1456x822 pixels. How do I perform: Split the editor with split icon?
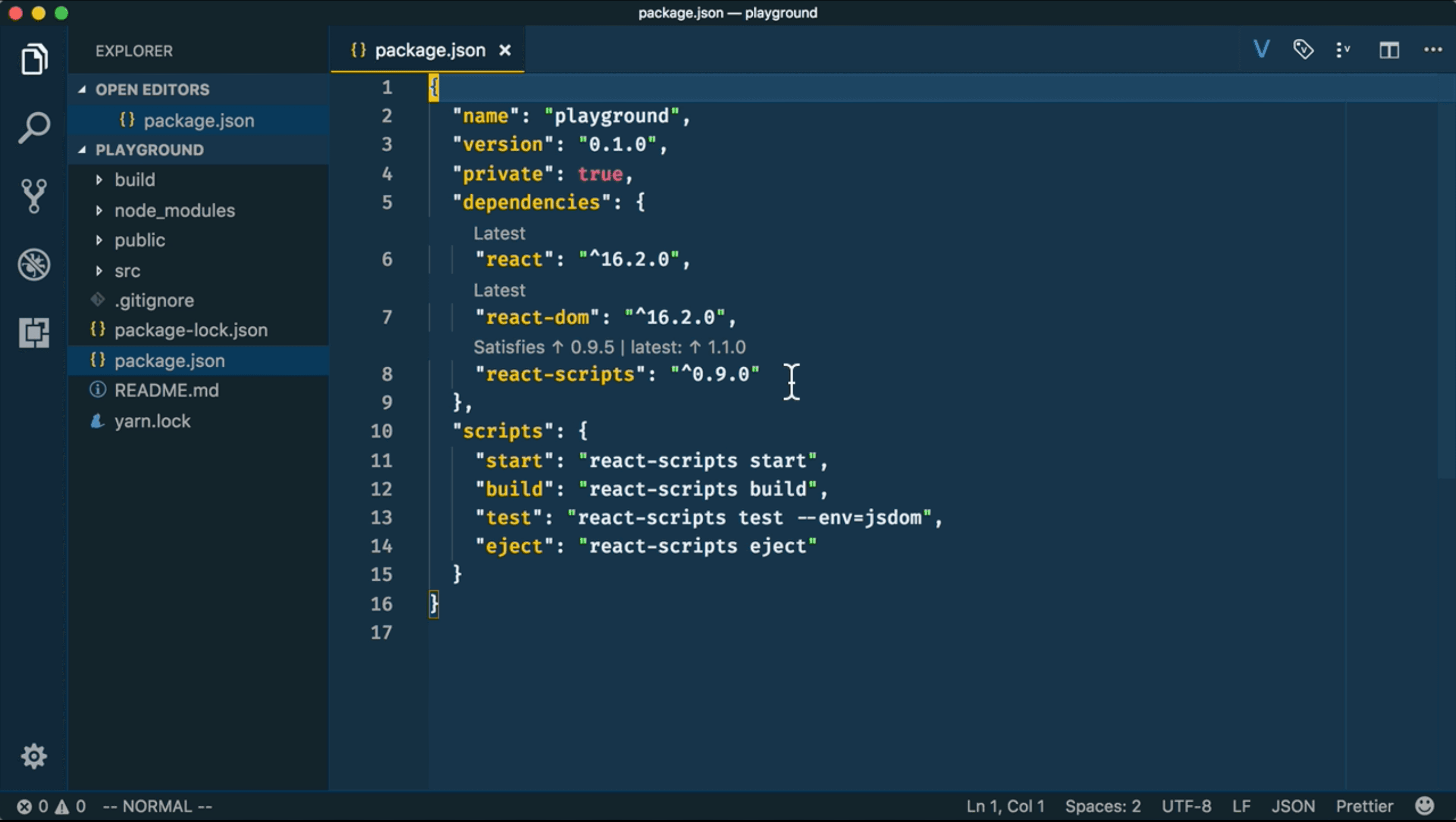[x=1389, y=51]
